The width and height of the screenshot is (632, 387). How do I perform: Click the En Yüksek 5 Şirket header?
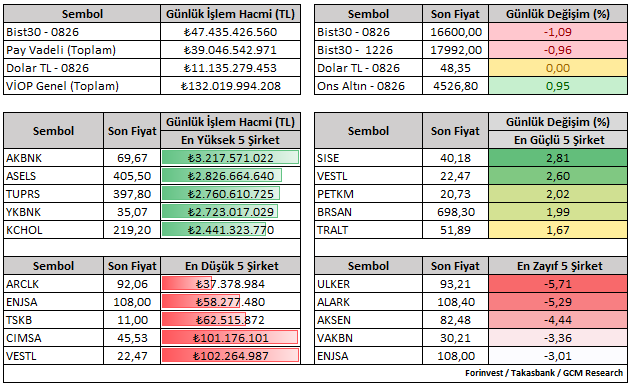pyautogui.click(x=231, y=140)
